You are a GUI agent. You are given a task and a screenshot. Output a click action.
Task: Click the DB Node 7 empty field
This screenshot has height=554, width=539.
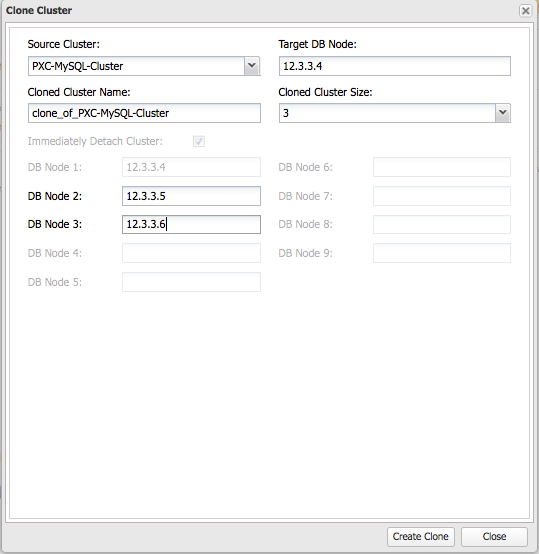click(442, 196)
